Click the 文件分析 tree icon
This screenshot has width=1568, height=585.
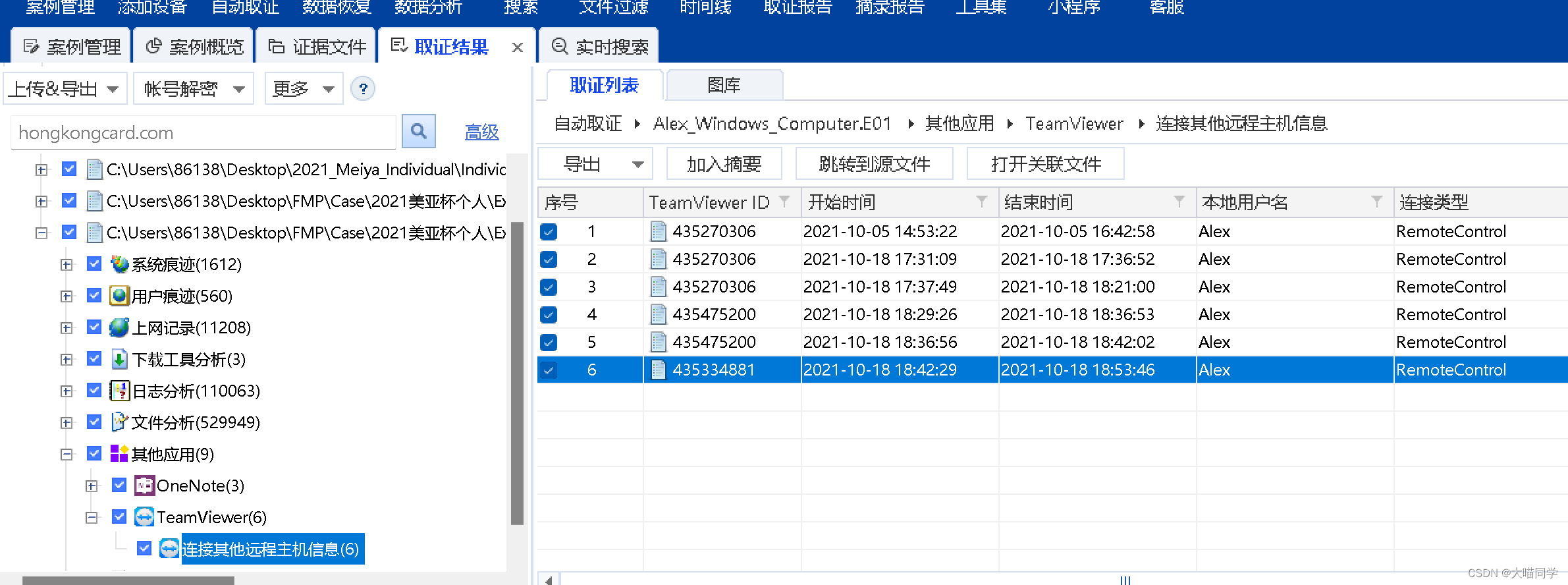coord(119,422)
